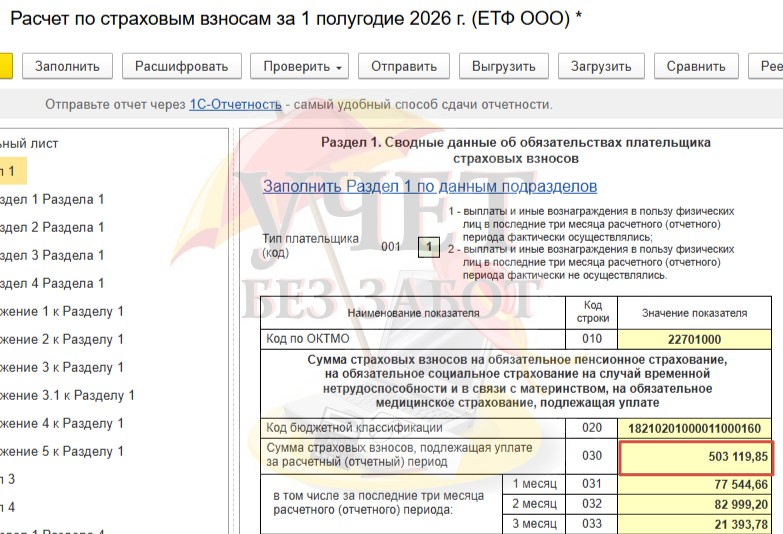Click the Наименование показателя column header
This screenshot has height=534, width=783.
click(x=413, y=313)
